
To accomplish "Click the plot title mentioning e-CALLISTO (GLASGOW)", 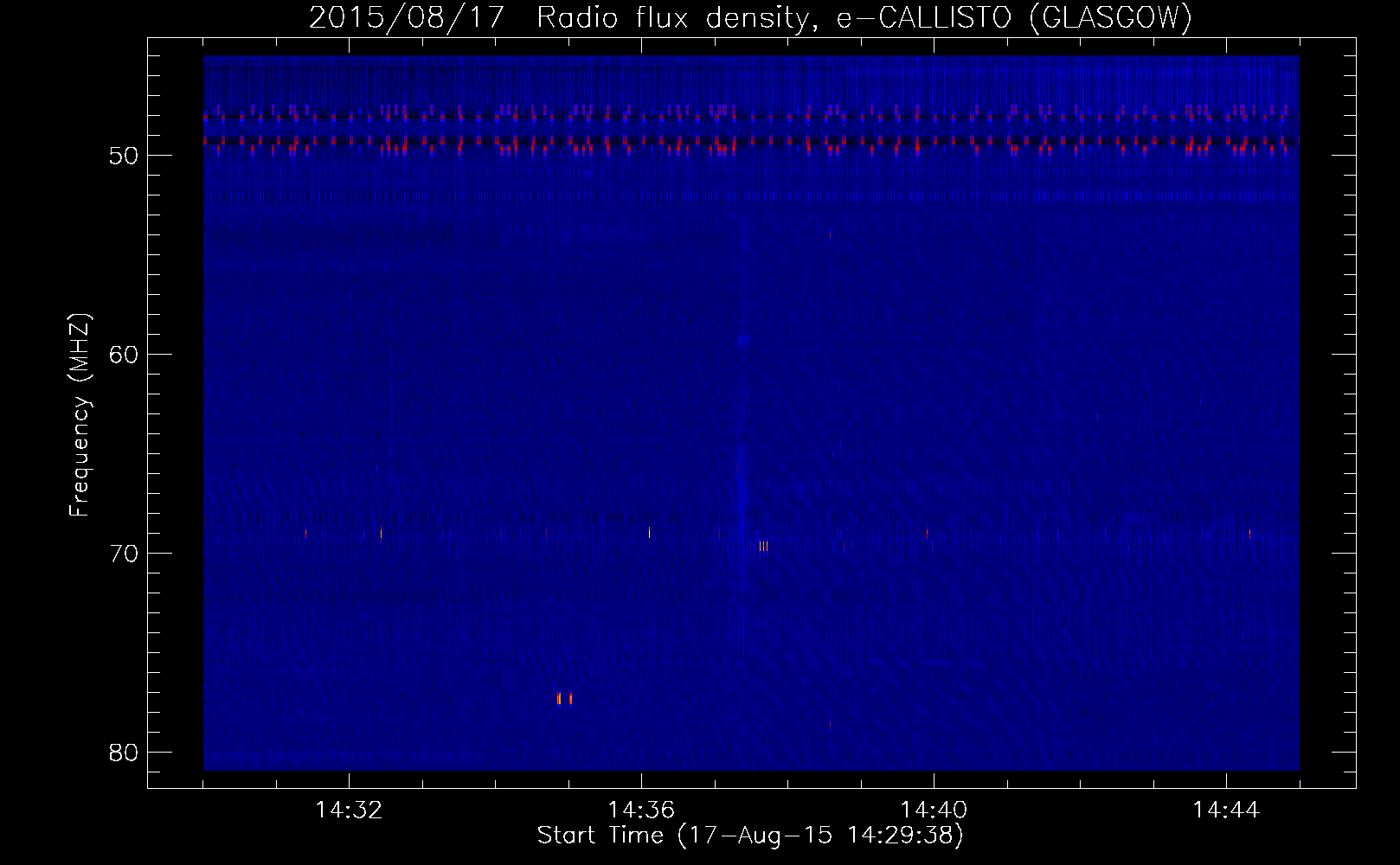I will [750, 18].
